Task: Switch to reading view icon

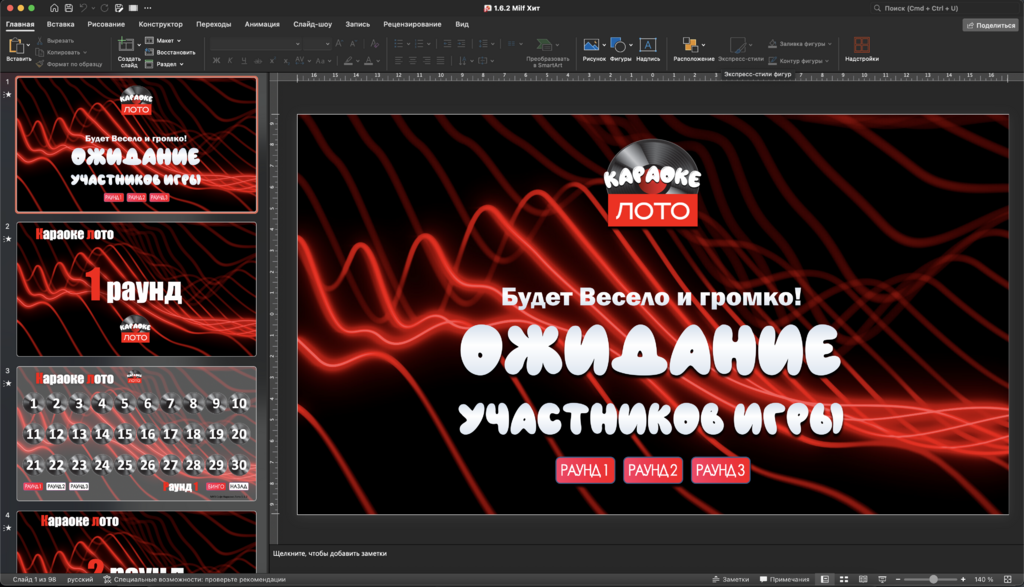Action: (863, 579)
